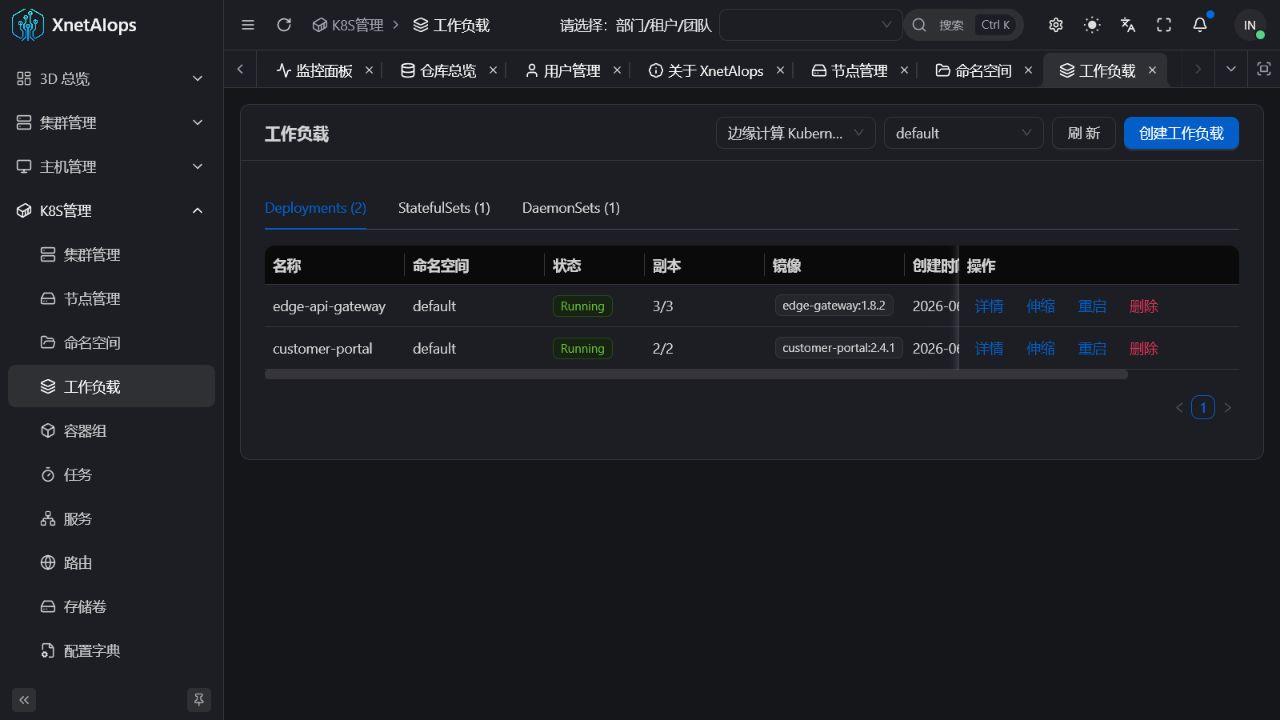1280x720 pixels.
Task: Click the table horizontal scrollbar
Action: pyautogui.click(x=696, y=374)
